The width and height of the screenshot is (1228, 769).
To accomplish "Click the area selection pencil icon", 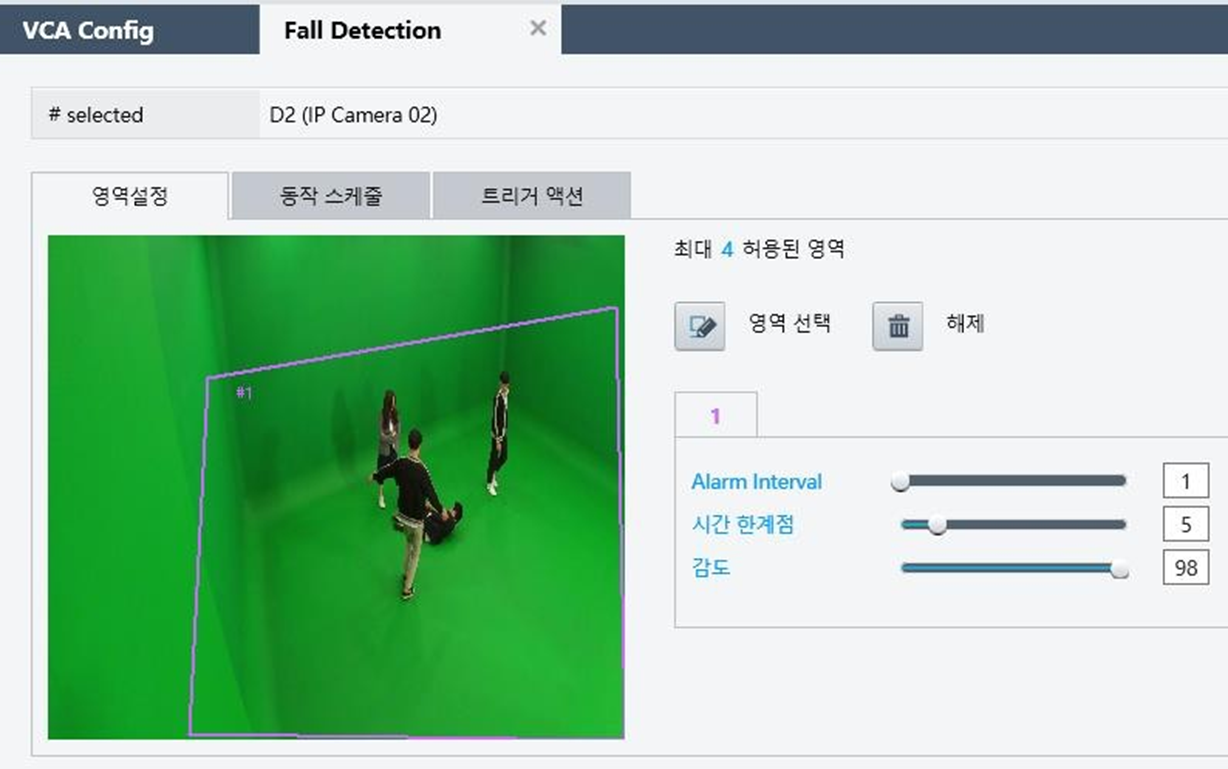I will [x=700, y=326].
